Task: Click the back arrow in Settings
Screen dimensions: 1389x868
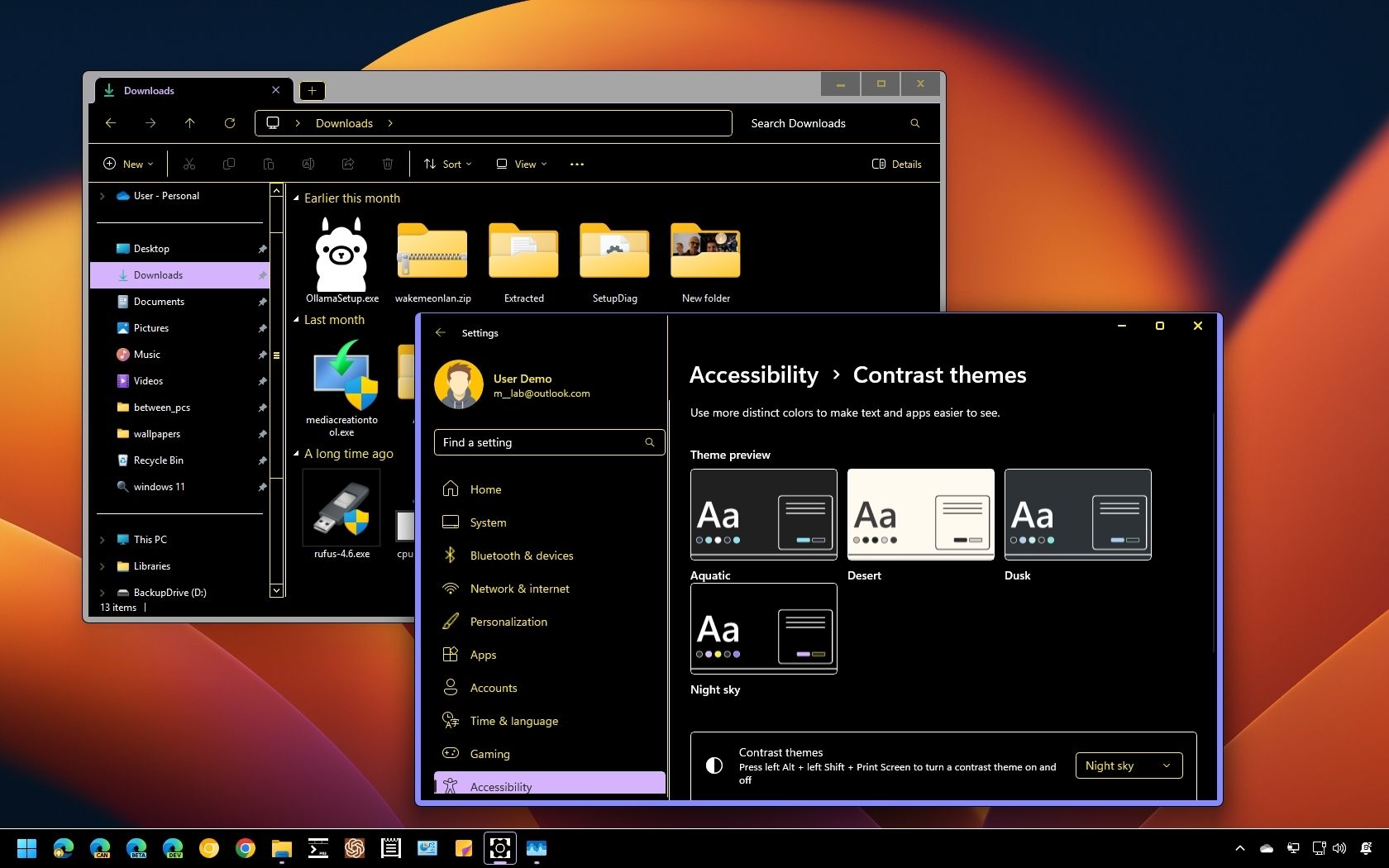Action: tap(442, 333)
